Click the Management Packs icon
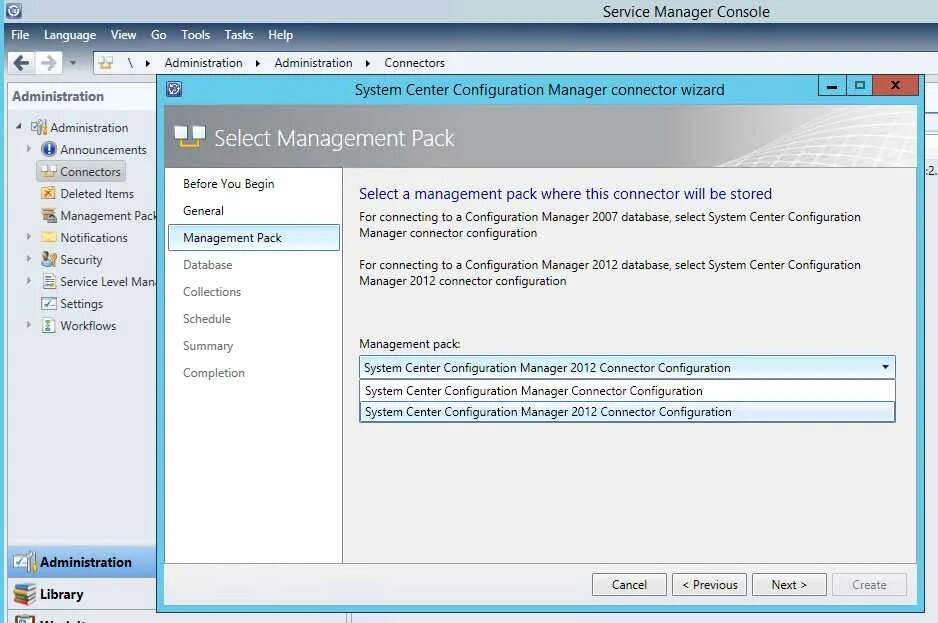The width and height of the screenshot is (938, 623). coord(48,215)
